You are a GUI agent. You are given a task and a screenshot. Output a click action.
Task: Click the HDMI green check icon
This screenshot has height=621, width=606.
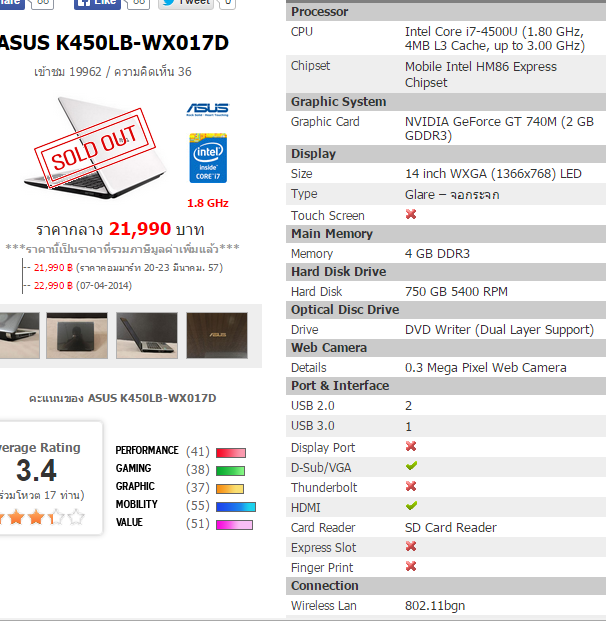pos(411,506)
